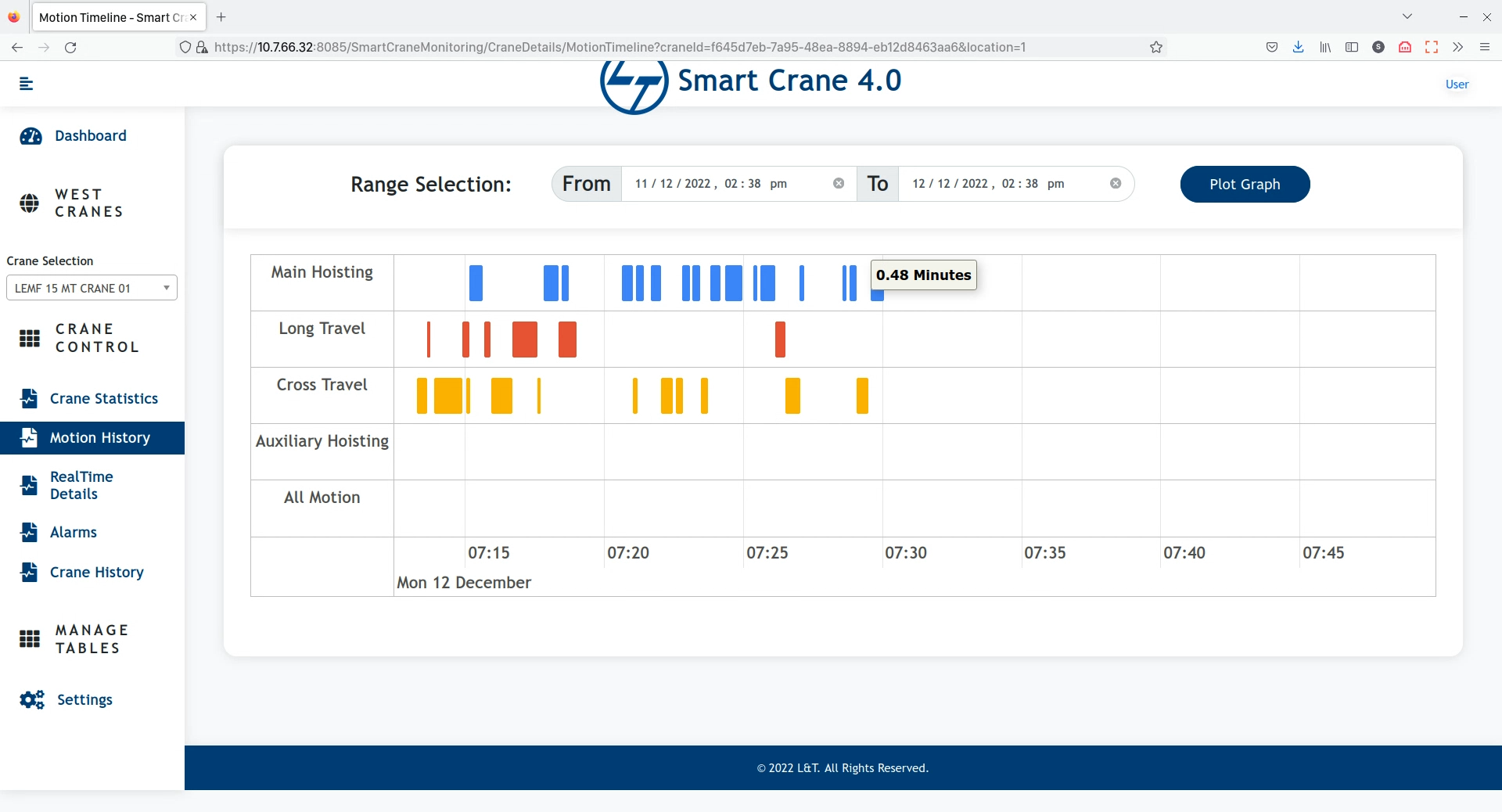
Task: Click the Crane Statistics file icon
Action: pyautogui.click(x=29, y=398)
